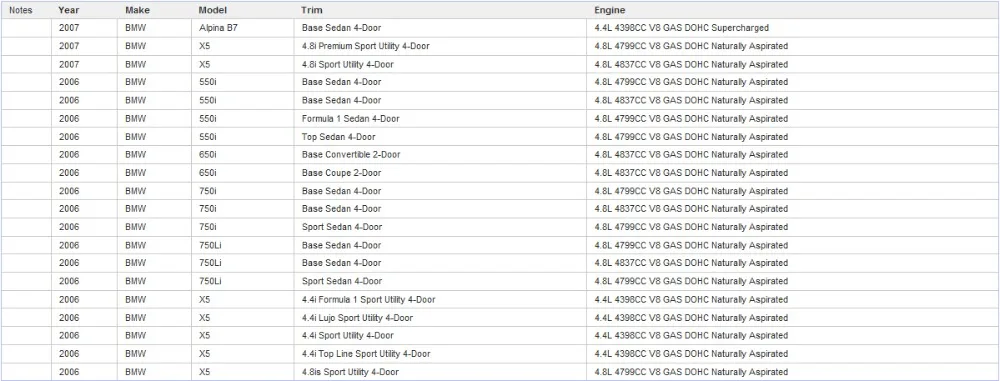Select Sport Sedan 4-Door in the 750Li row

(x=342, y=281)
